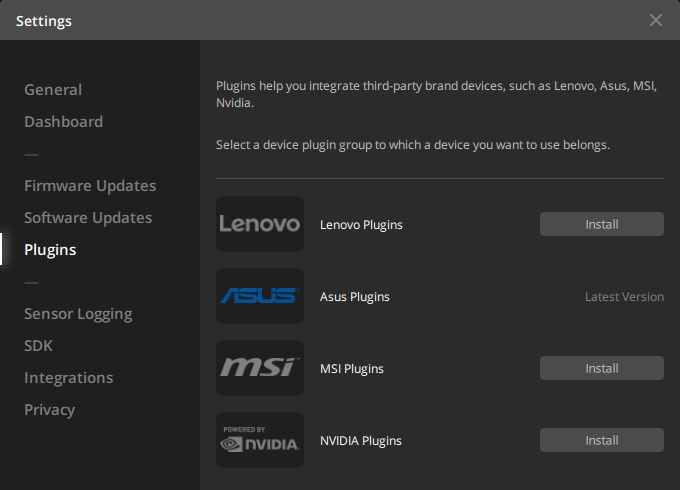This screenshot has height=490, width=680.
Task: Click the Asus logo thumbnail
Action: tap(260, 296)
